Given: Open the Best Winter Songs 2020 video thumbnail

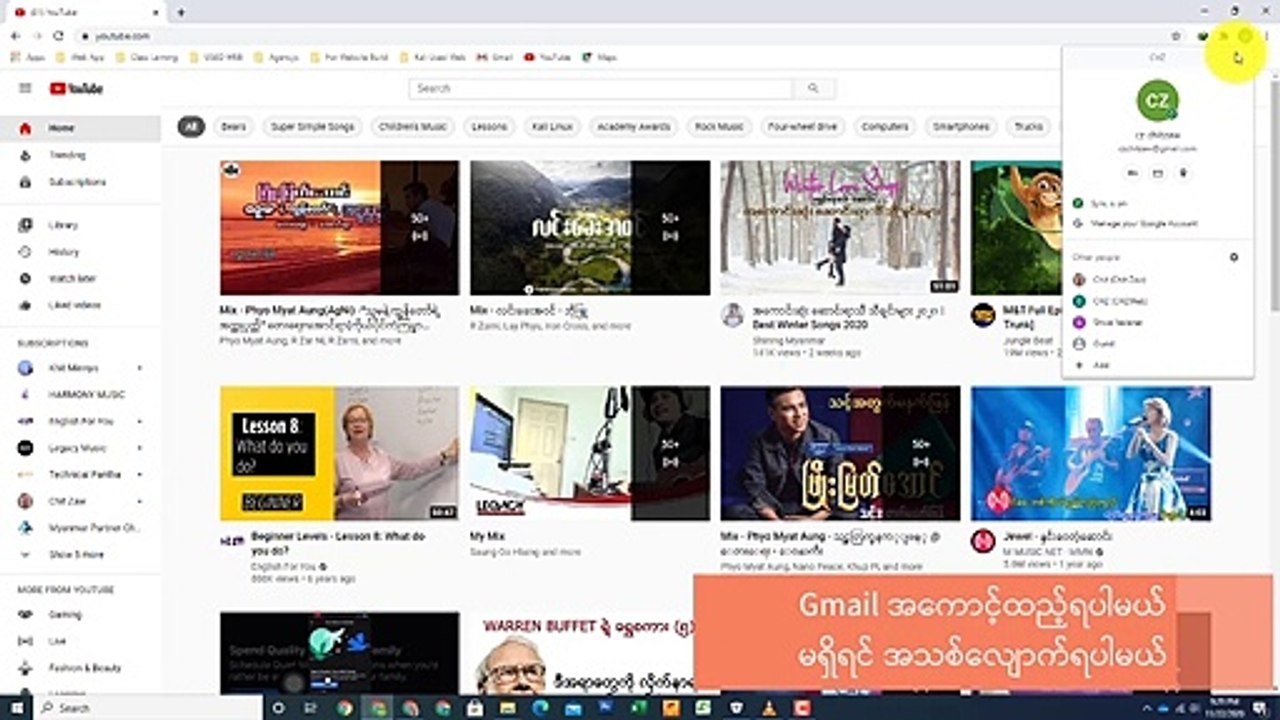Looking at the screenshot, I should pos(839,227).
